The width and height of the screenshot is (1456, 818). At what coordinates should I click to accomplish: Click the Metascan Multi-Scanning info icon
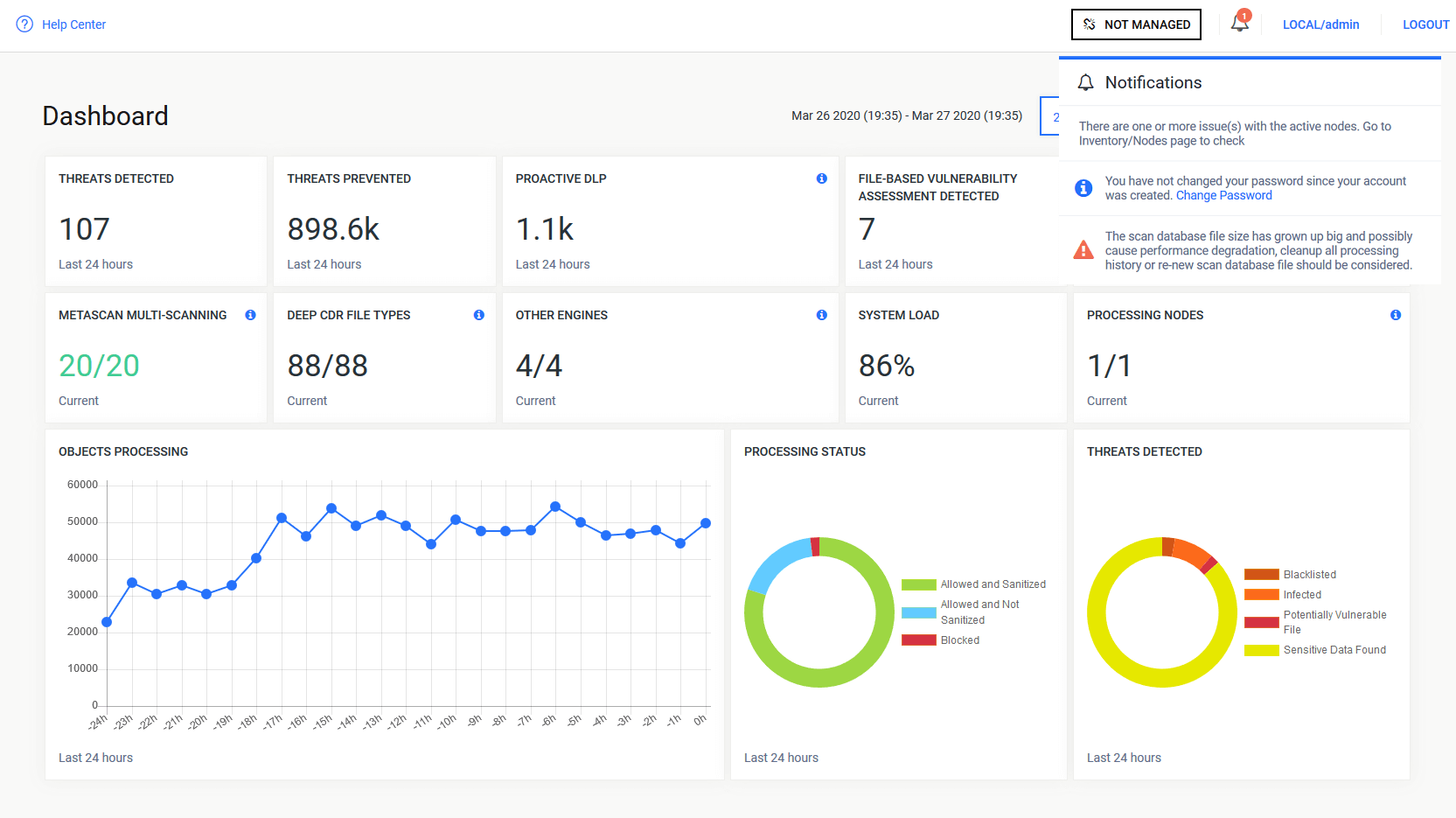pyautogui.click(x=250, y=315)
